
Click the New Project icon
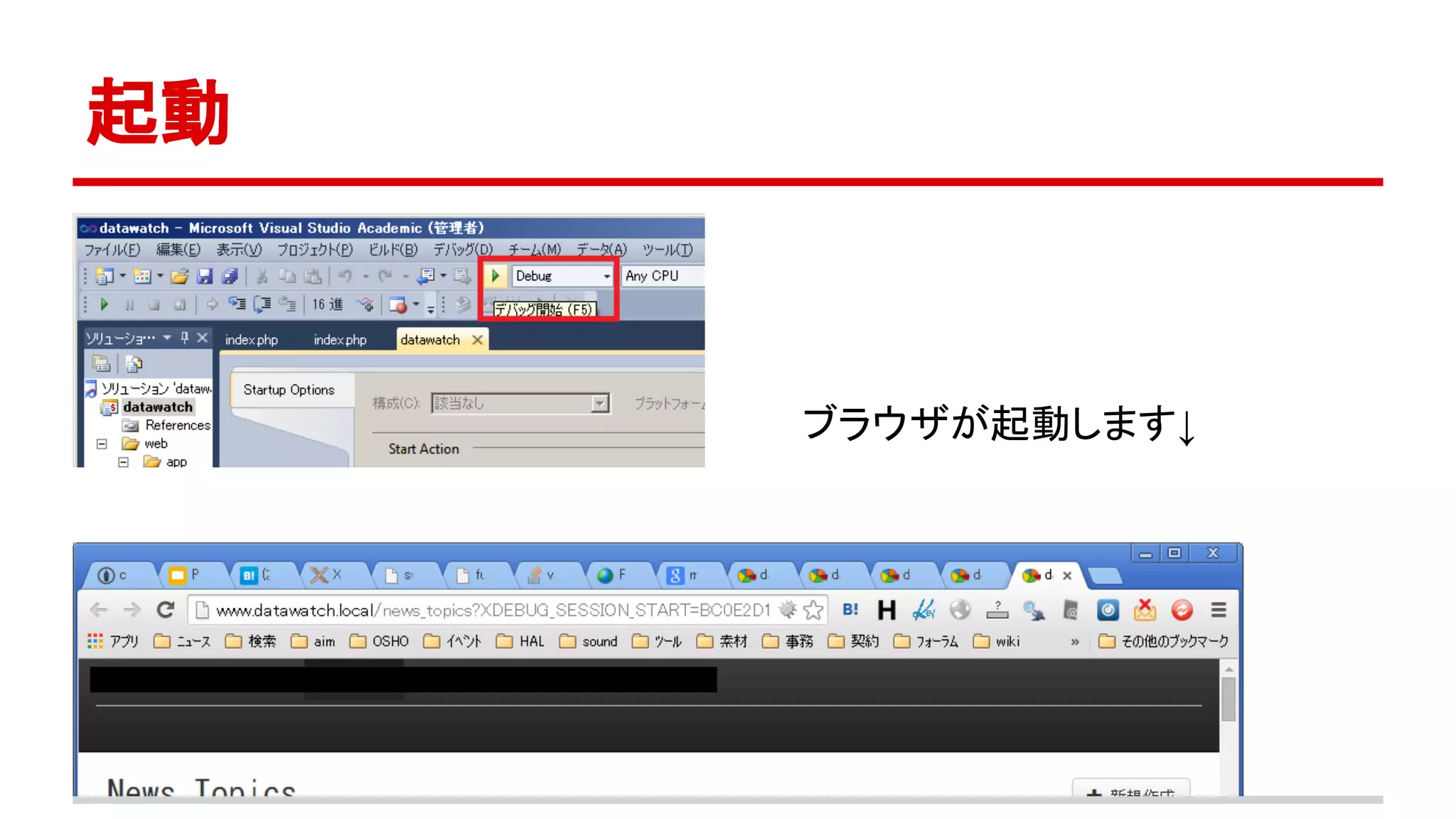coord(105,276)
